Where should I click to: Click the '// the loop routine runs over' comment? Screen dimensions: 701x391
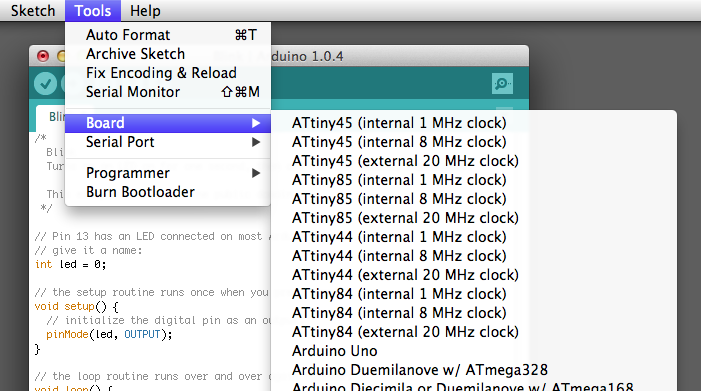(x=153, y=377)
